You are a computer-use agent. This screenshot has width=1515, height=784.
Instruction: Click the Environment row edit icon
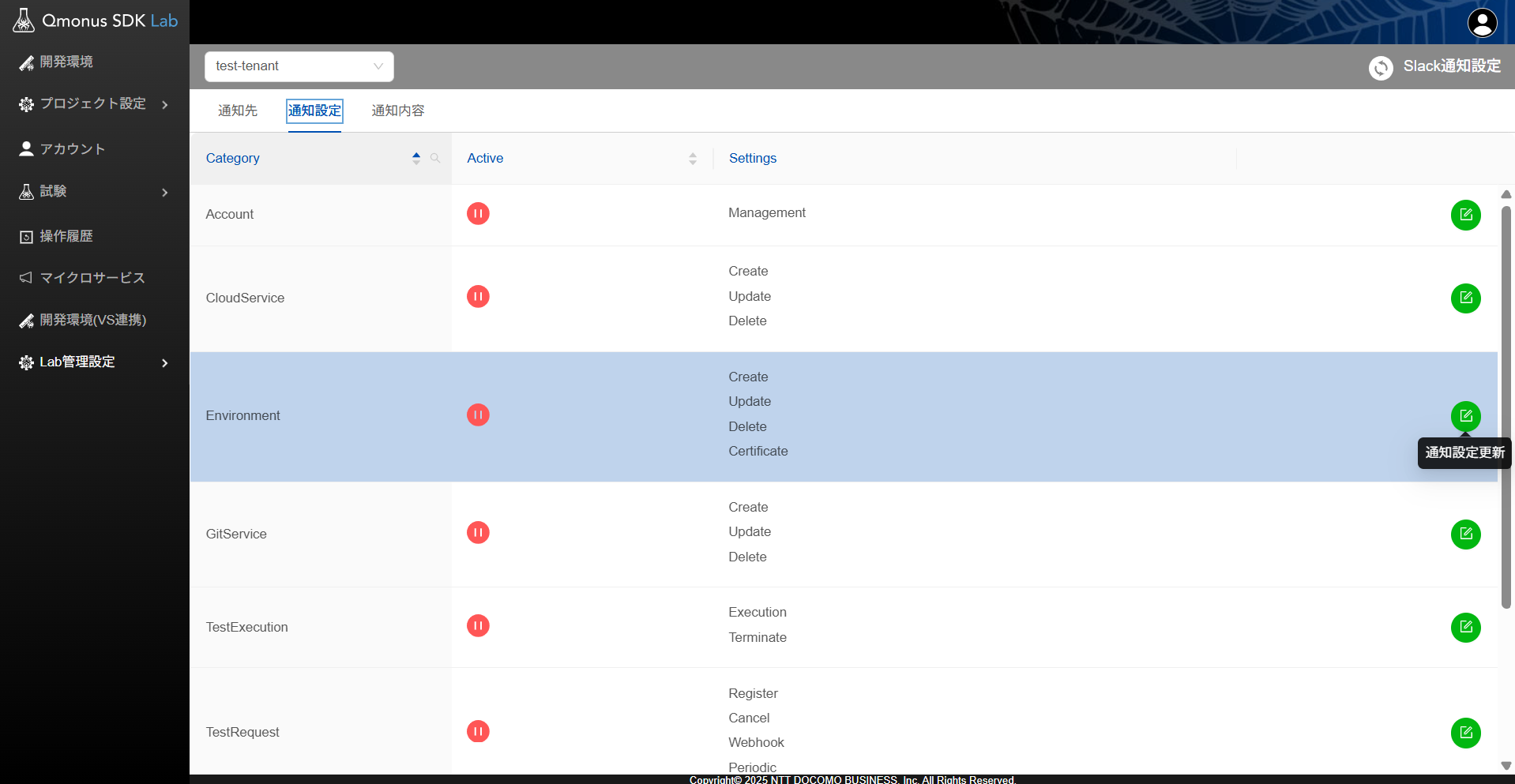(x=1465, y=416)
